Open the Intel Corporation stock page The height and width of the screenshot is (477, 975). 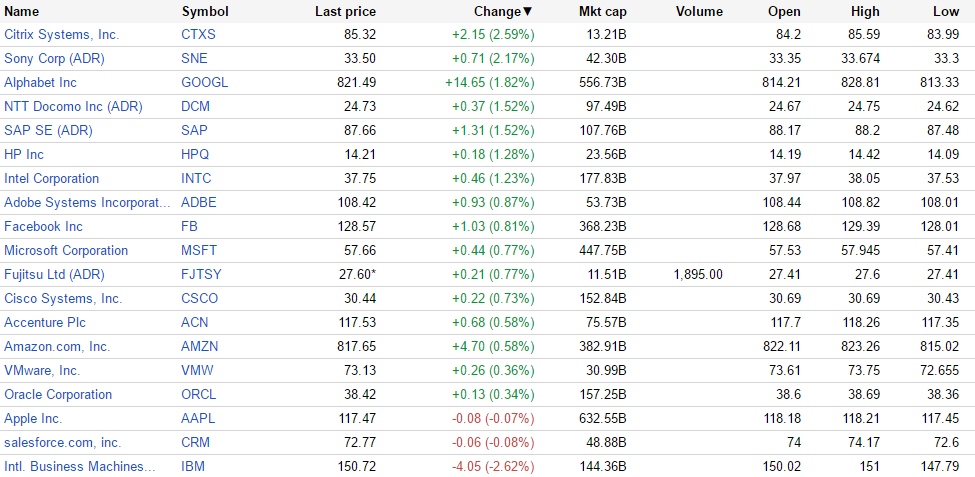tap(52, 179)
